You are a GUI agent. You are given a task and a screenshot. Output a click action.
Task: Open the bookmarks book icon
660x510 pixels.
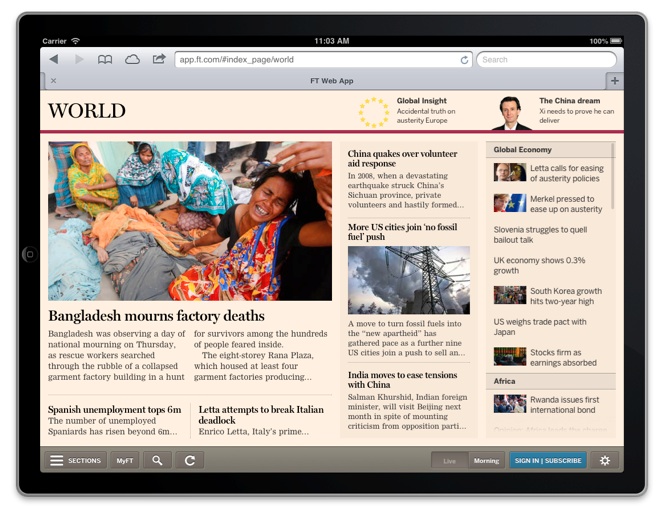click(105, 60)
